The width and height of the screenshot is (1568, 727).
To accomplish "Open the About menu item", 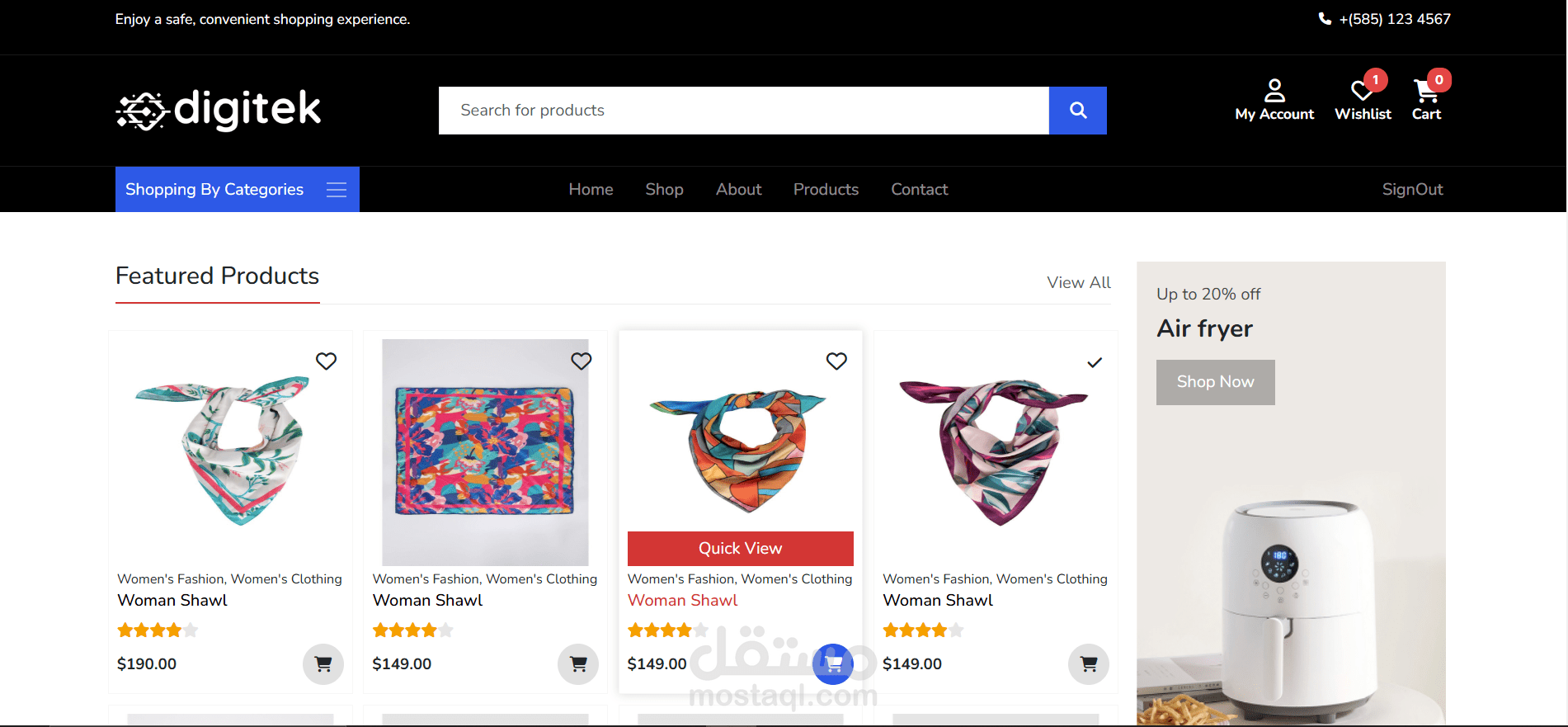I will click(x=738, y=190).
